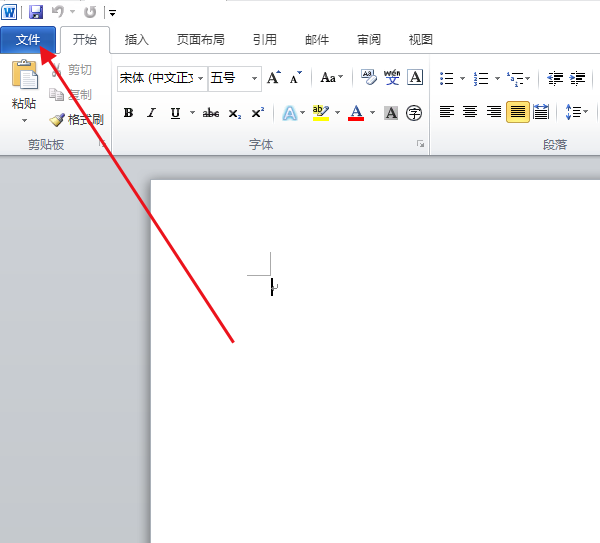Open the Aa change case dropdown
Screen dimensions: 600x543
[331, 78]
